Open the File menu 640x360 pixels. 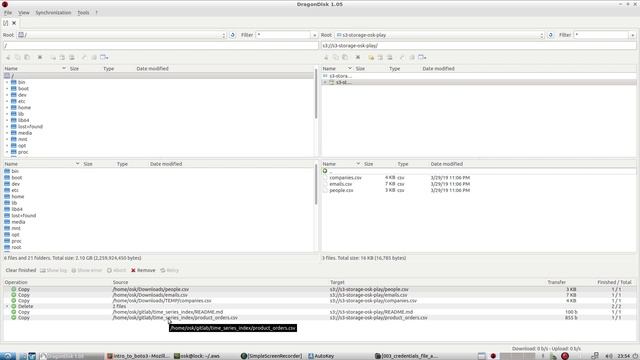pyautogui.click(x=8, y=13)
